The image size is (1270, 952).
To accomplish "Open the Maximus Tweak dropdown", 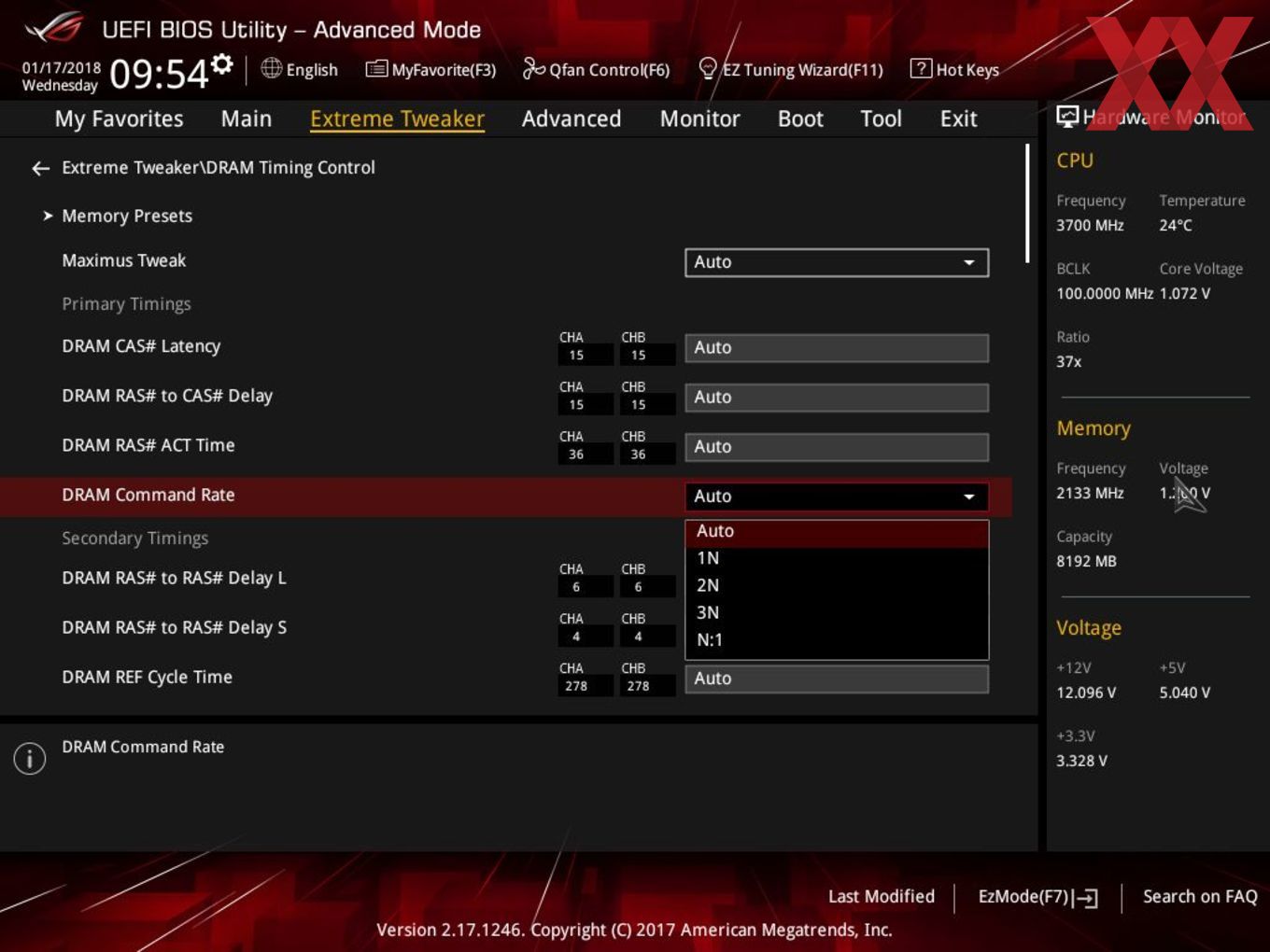I will point(837,262).
